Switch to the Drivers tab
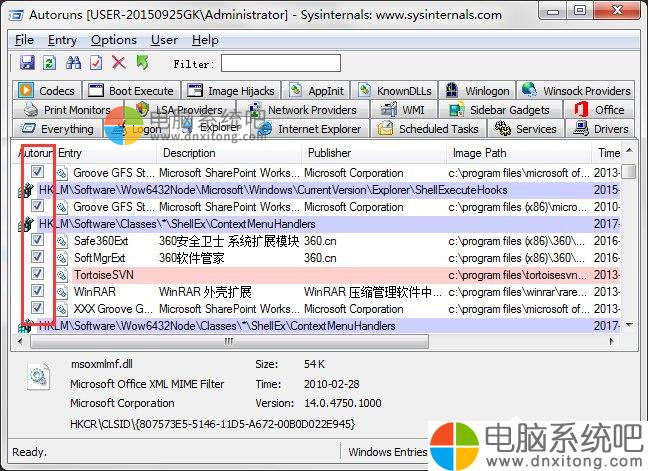The height and width of the screenshot is (471, 648). coord(600,128)
